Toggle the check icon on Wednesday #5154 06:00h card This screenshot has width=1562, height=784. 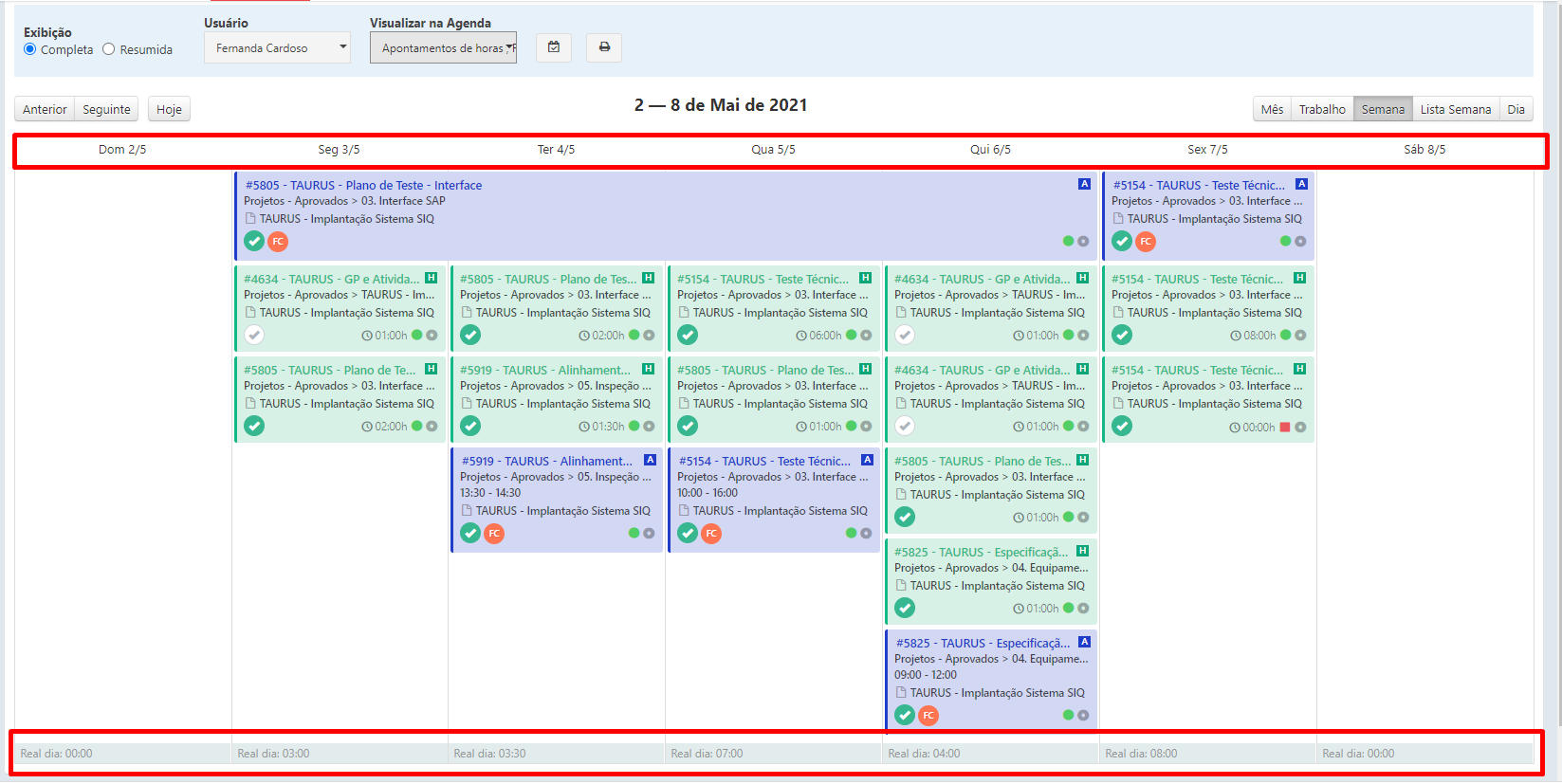point(688,335)
